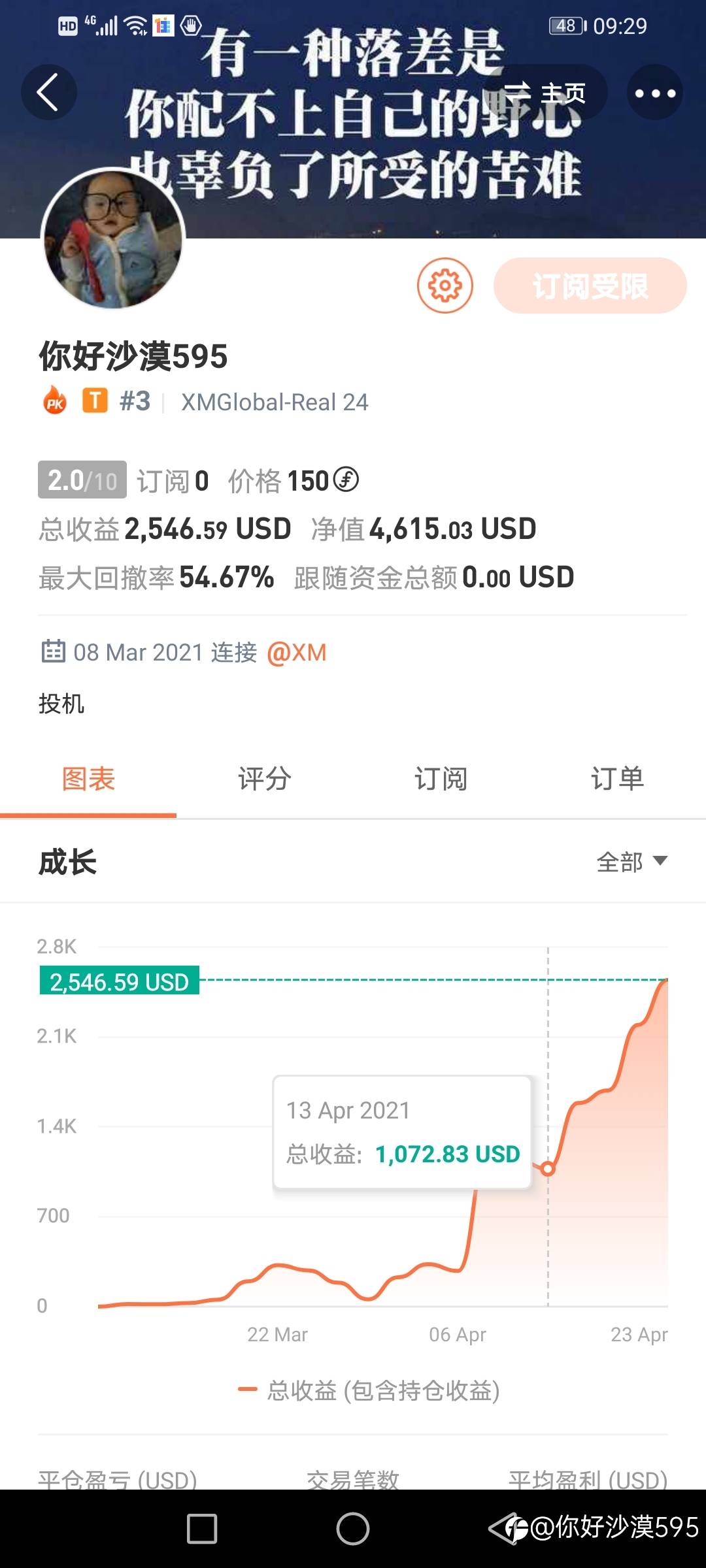The height and width of the screenshot is (1568, 706).
Task: Tap the 13 Apr chart data point
Action: [548, 1169]
